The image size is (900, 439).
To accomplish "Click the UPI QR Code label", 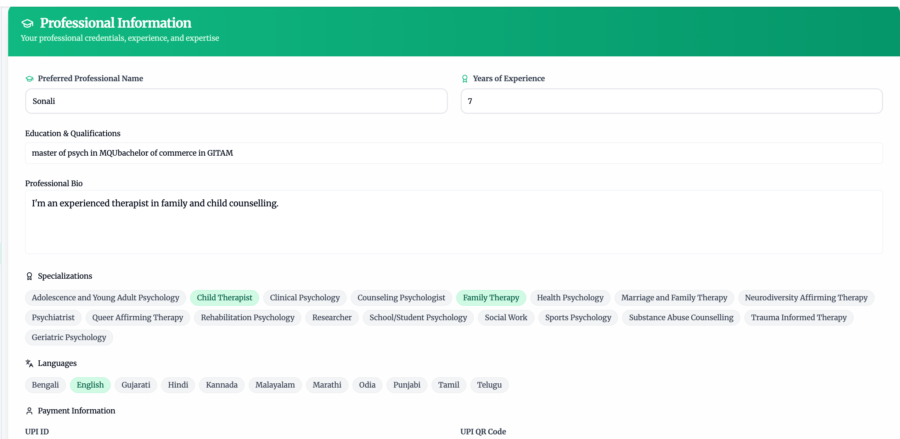I will 483,432.
